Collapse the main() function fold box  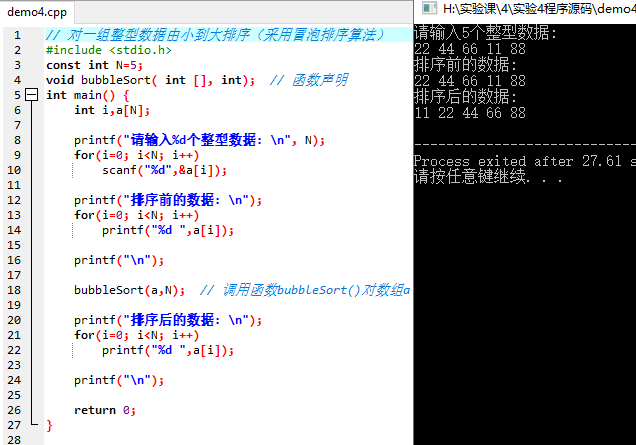tap(31, 95)
